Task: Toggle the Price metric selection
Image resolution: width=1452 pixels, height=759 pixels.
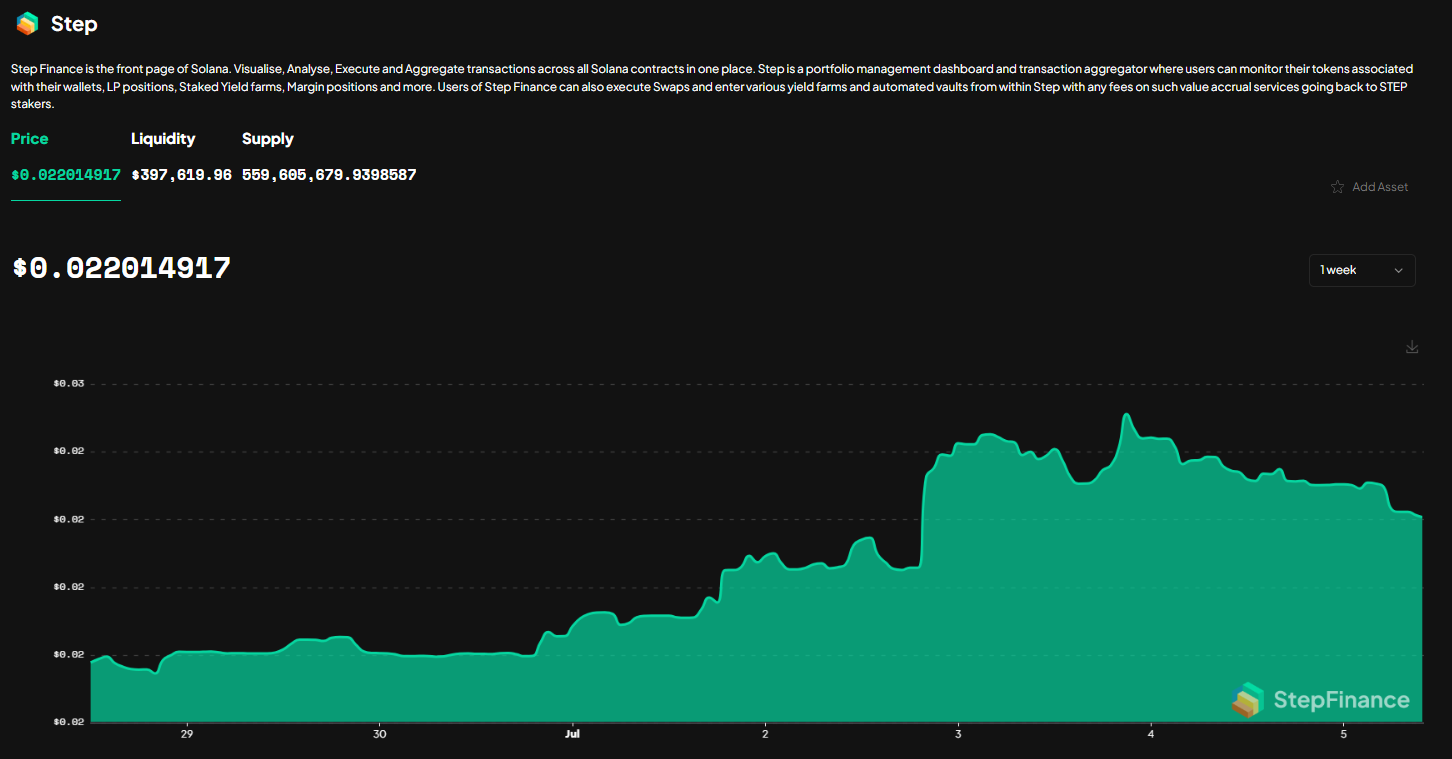Action: point(29,138)
